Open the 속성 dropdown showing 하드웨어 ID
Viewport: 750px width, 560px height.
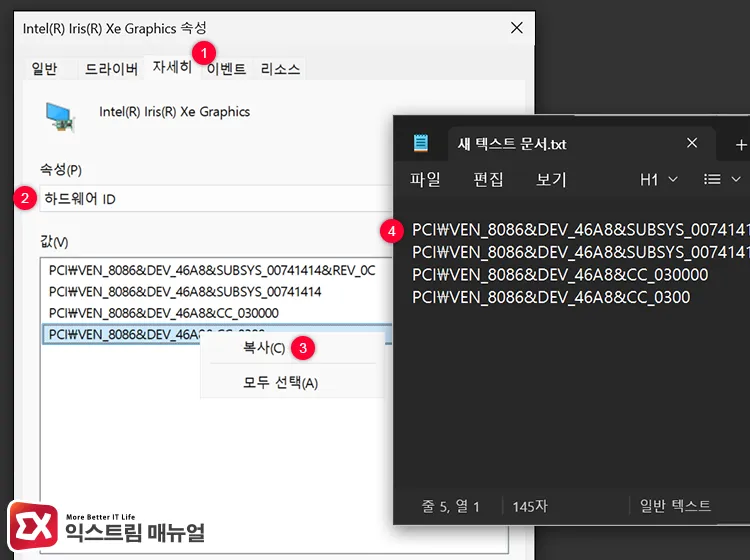pos(216,198)
